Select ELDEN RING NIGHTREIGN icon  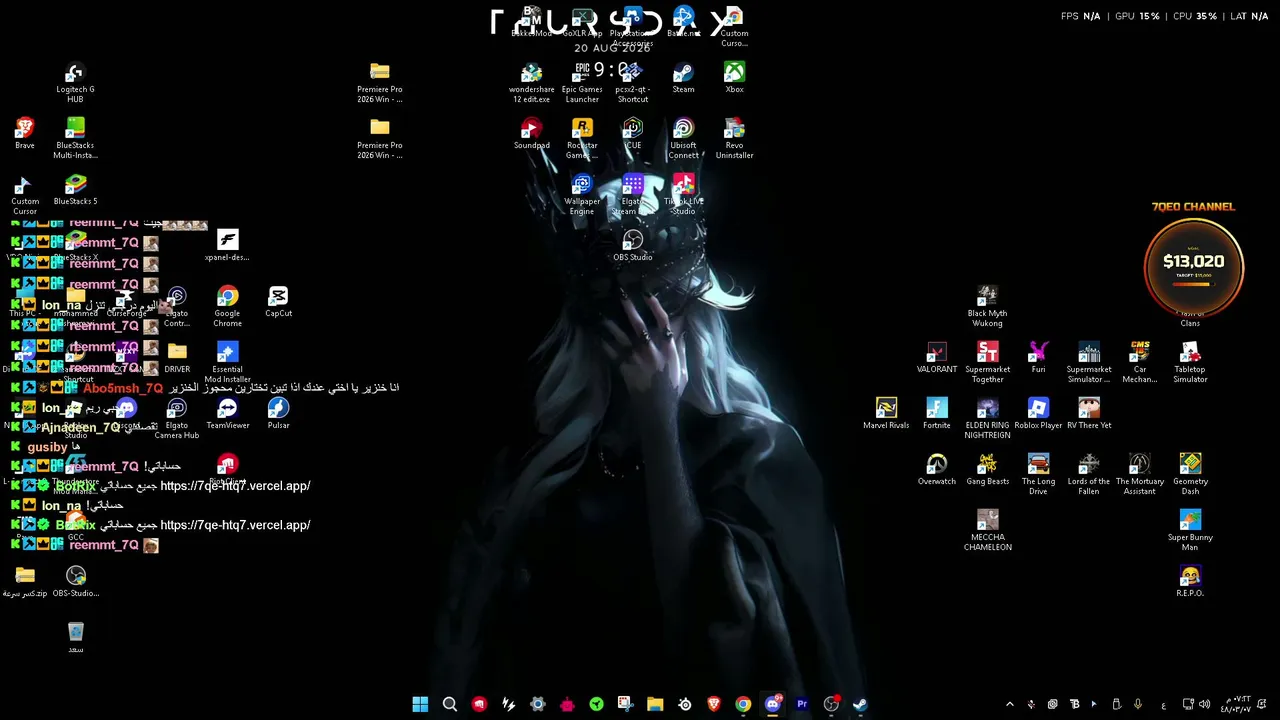[x=987, y=418]
